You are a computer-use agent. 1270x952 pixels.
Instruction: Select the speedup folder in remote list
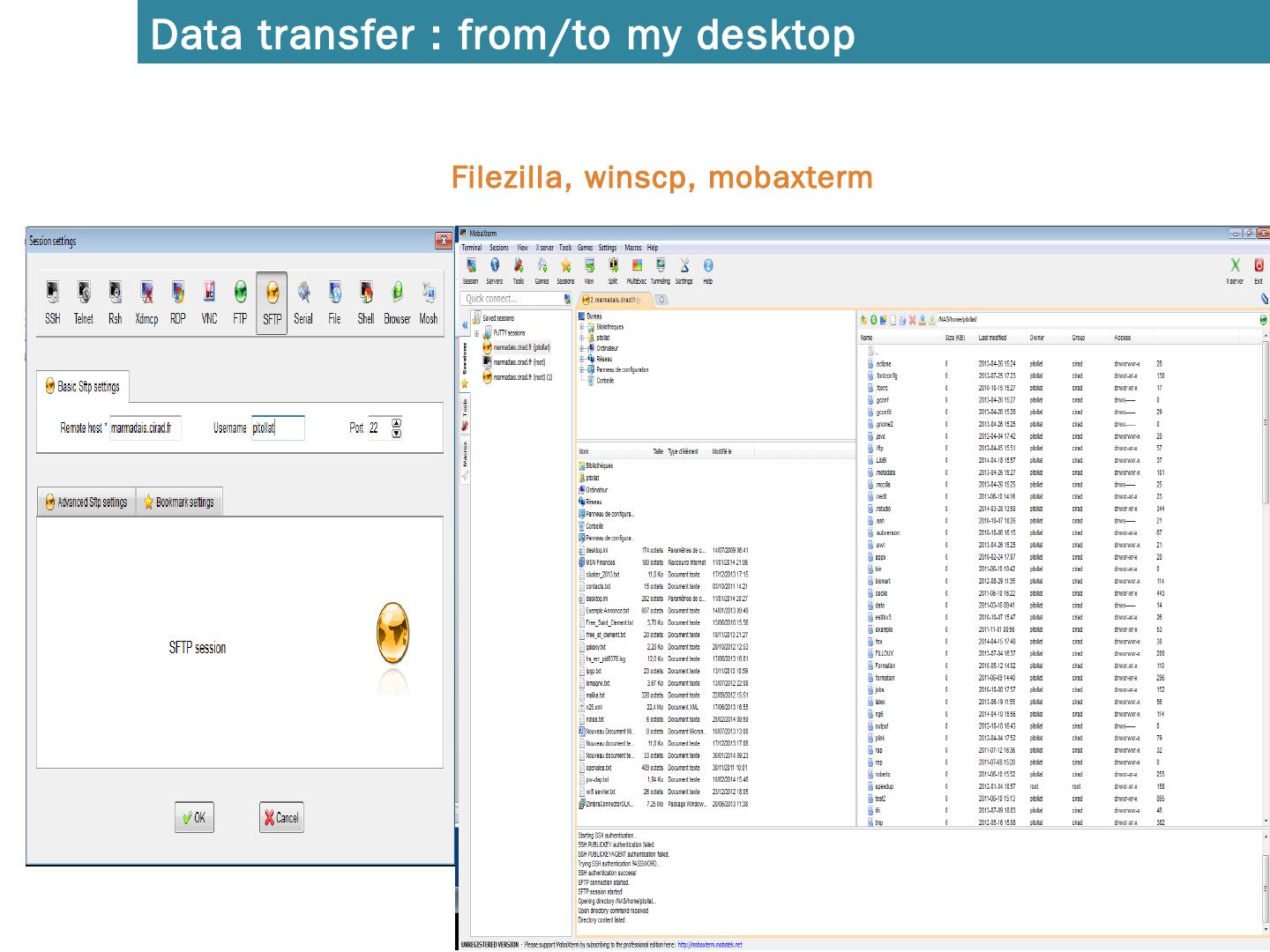coord(880,786)
